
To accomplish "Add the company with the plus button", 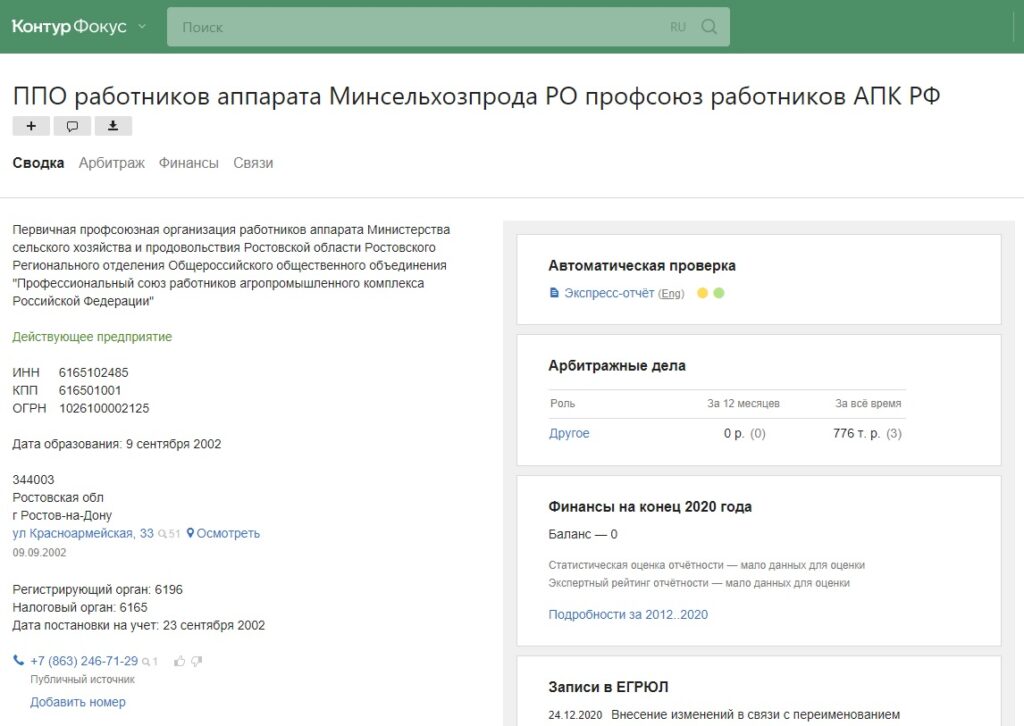I will tap(31, 126).
